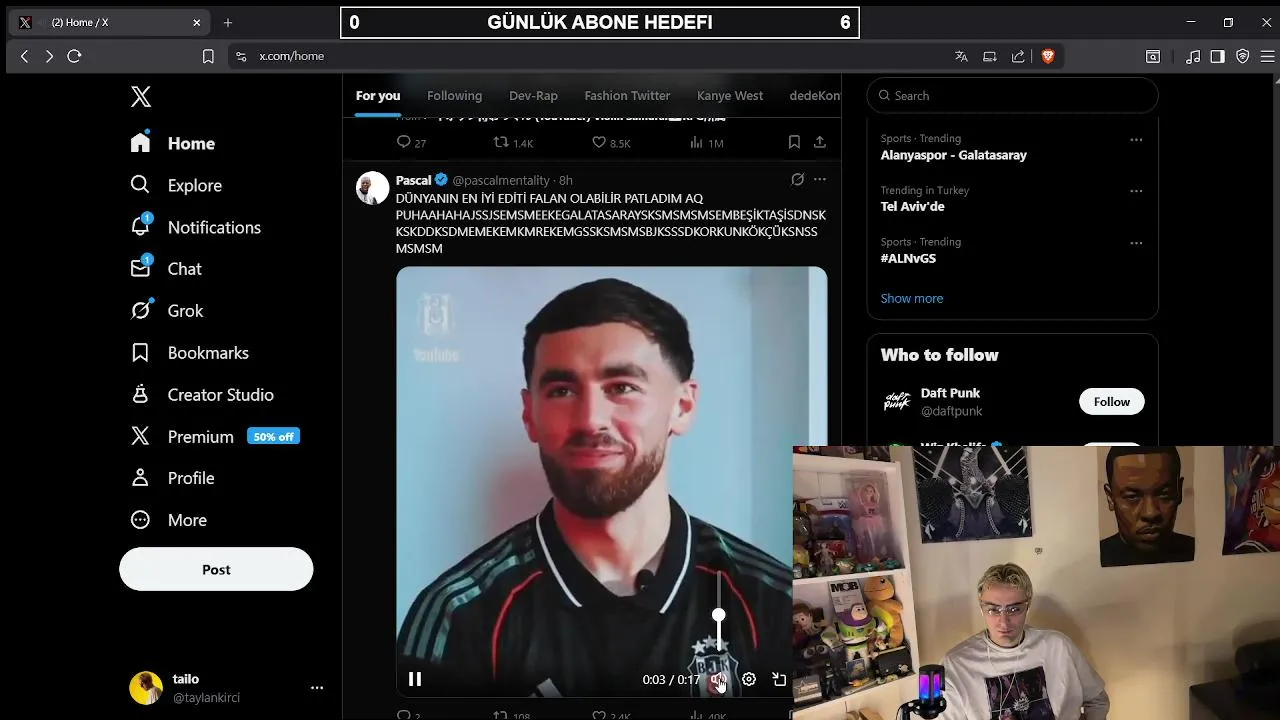Screen dimensions: 1280x720
Task: Switch to the For you tab
Action: 378,96
